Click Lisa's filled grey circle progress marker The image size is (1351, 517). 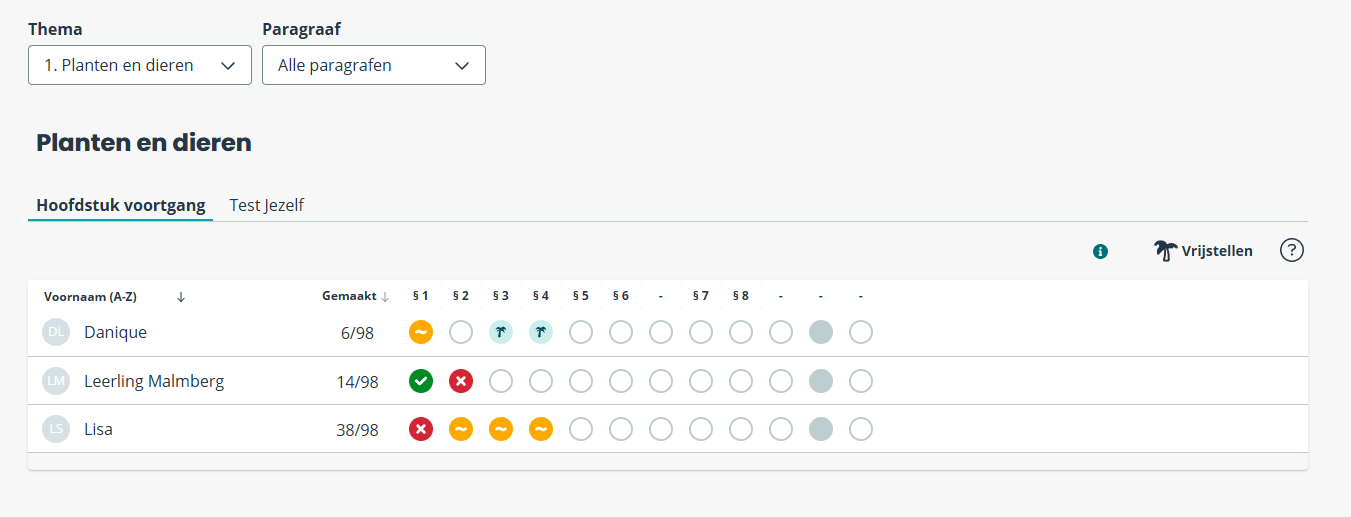pos(821,429)
